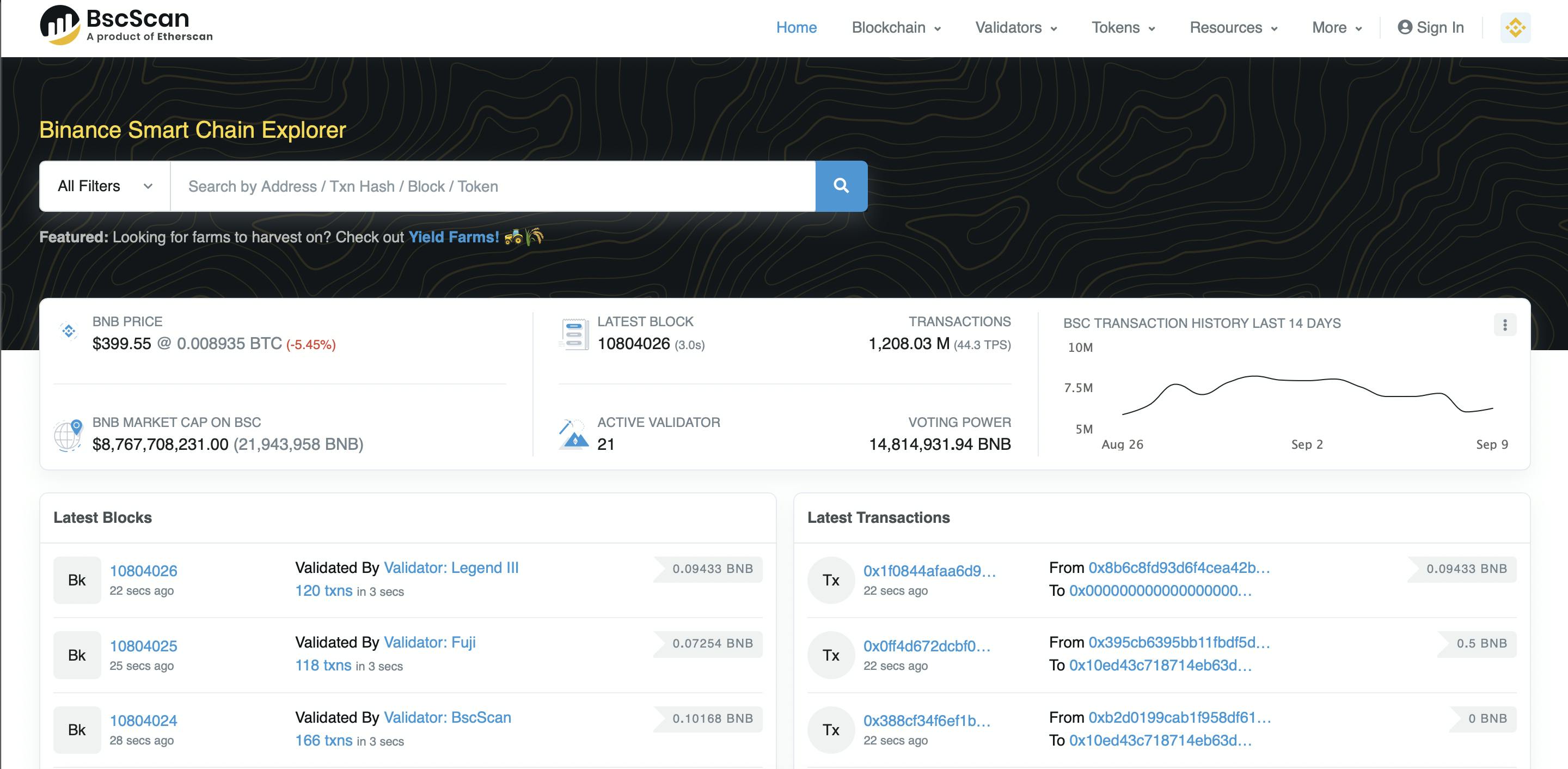
Task: Click the BNB price $399.55 value
Action: pos(122,344)
